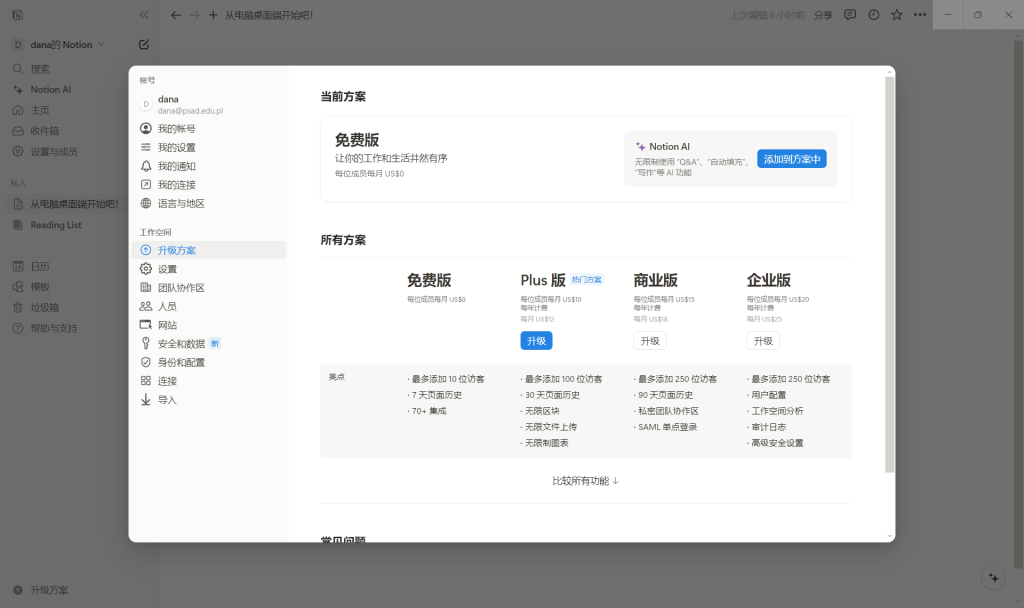1024x608 pixels.
Task: Select 我的帐号 in settings menu
Action: click(x=209, y=129)
